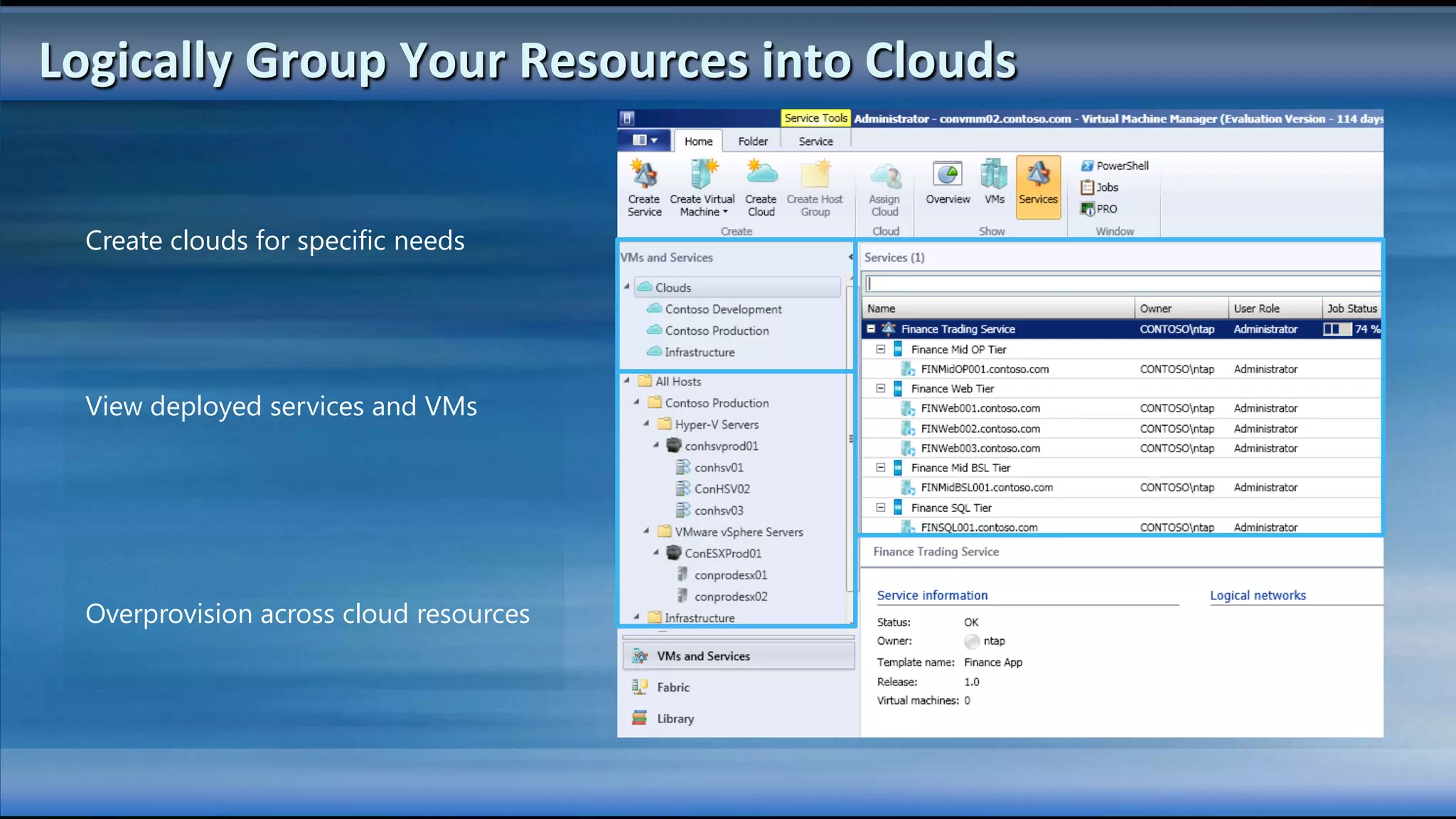Select the ConESXProd01 cluster icon

(674, 553)
